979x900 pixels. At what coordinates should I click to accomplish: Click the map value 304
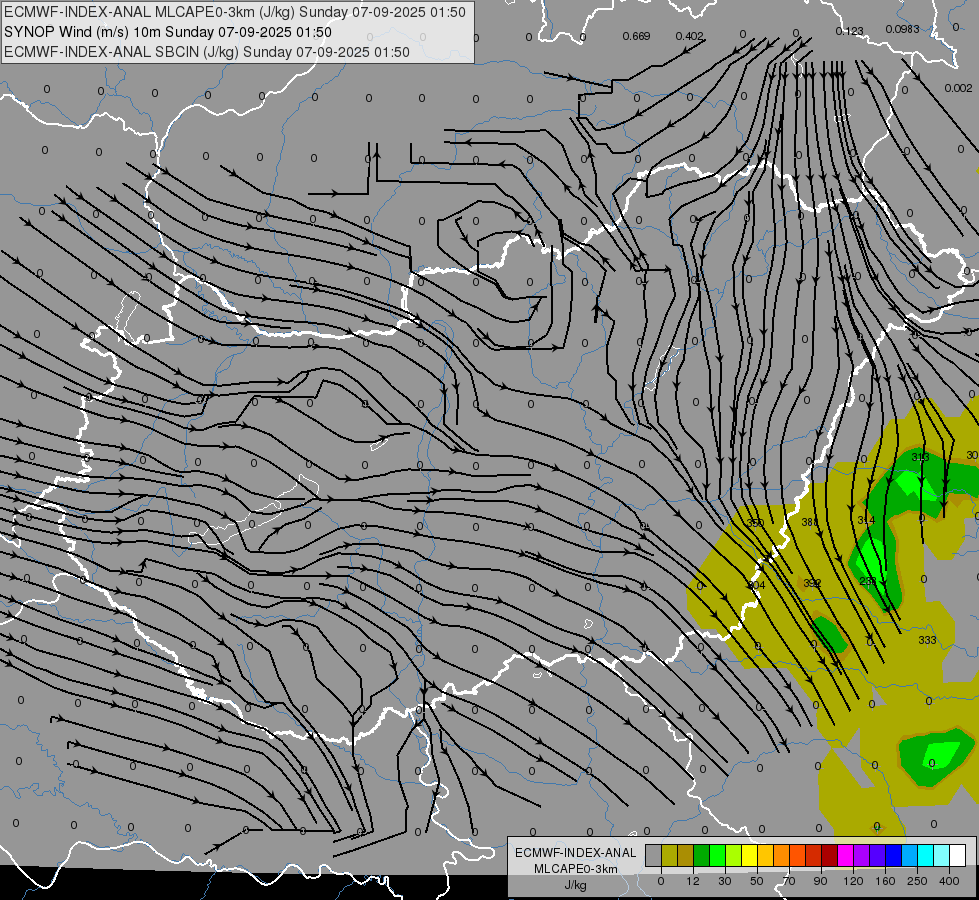[756, 585]
